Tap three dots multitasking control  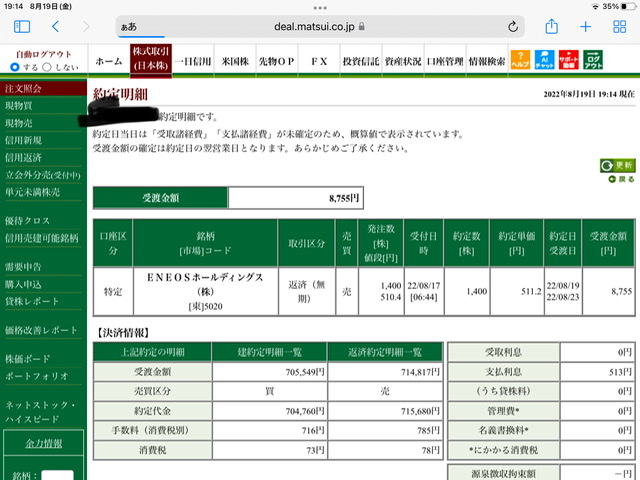click(320, 7)
